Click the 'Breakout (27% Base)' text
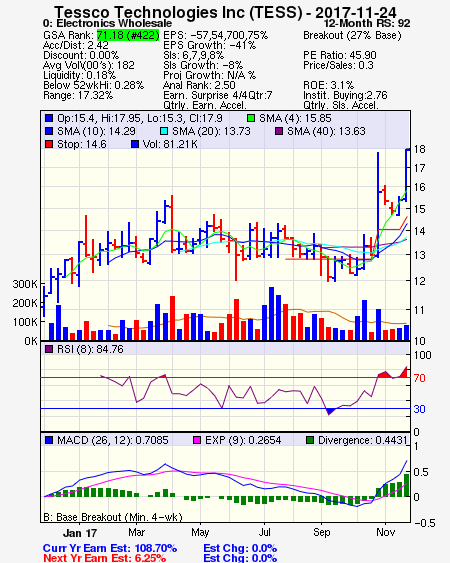 click(x=352, y=36)
